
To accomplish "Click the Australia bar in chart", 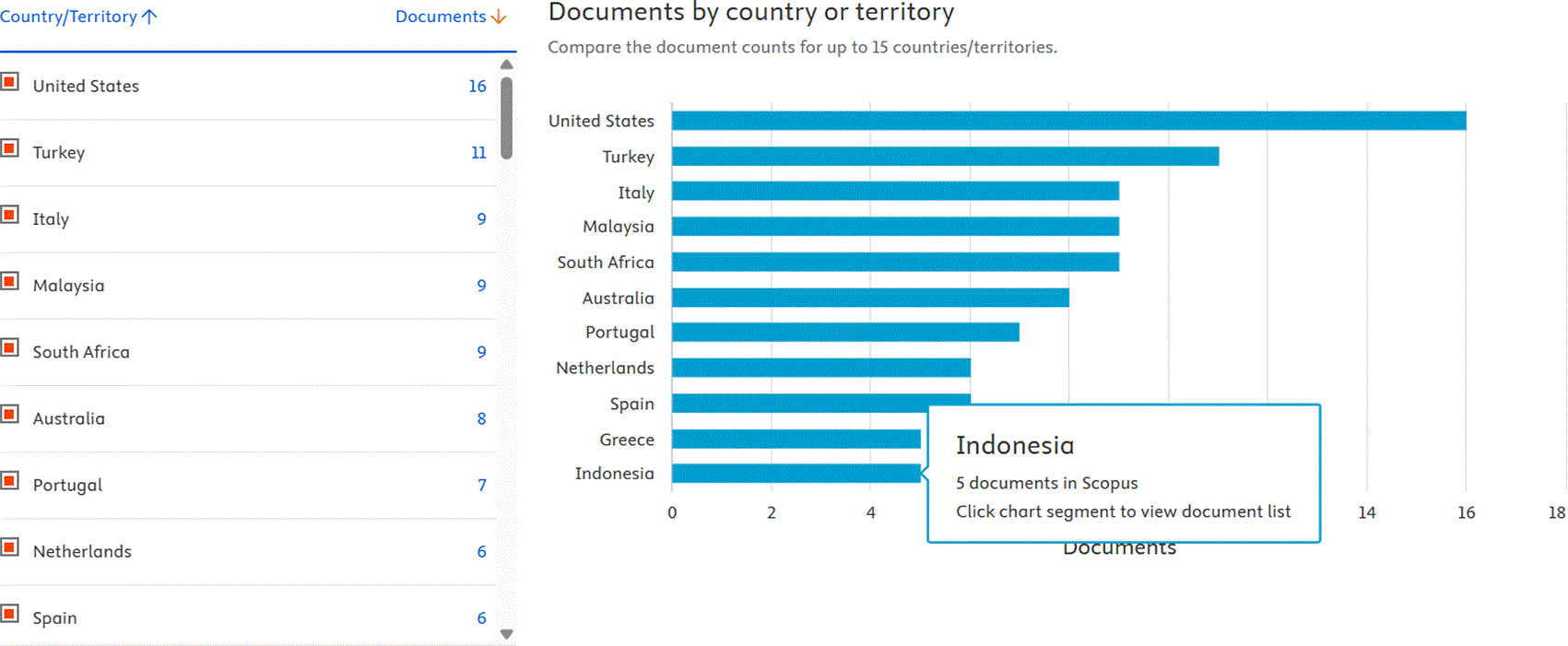I will pos(870,298).
